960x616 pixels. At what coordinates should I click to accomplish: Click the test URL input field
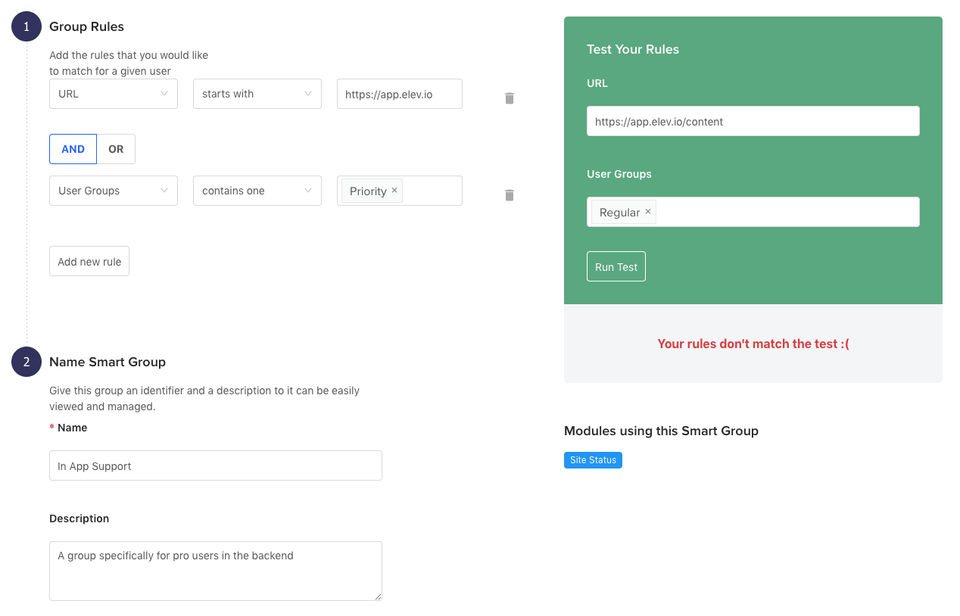(x=752, y=121)
